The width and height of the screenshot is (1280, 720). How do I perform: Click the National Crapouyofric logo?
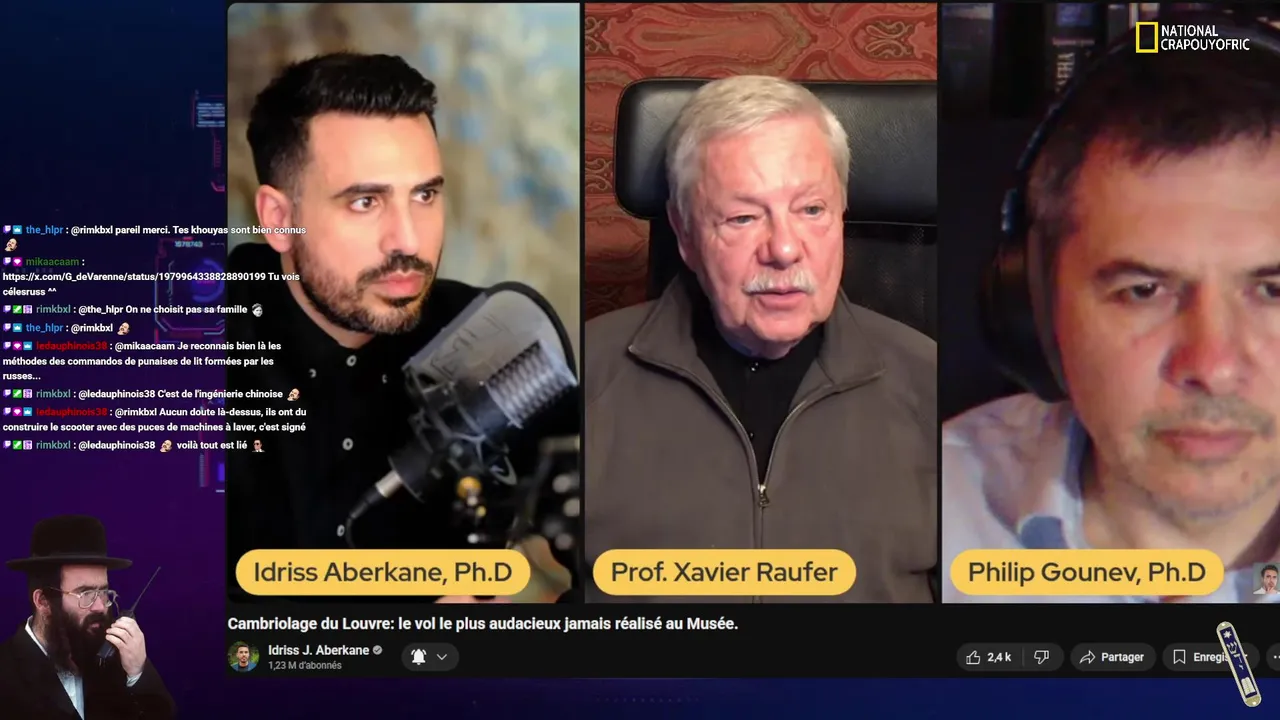click(x=1192, y=38)
